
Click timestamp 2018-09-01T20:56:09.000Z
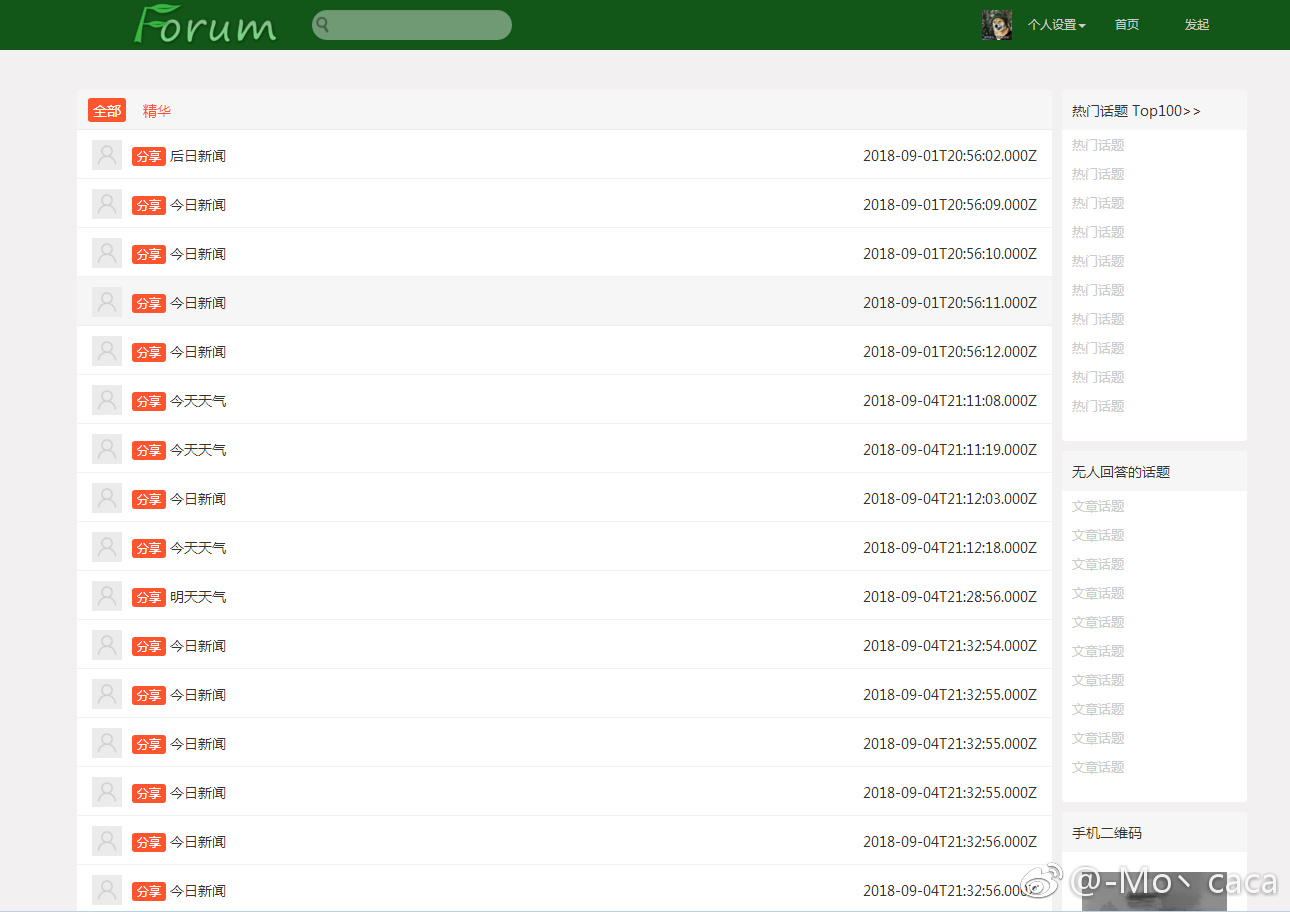pyautogui.click(x=950, y=205)
